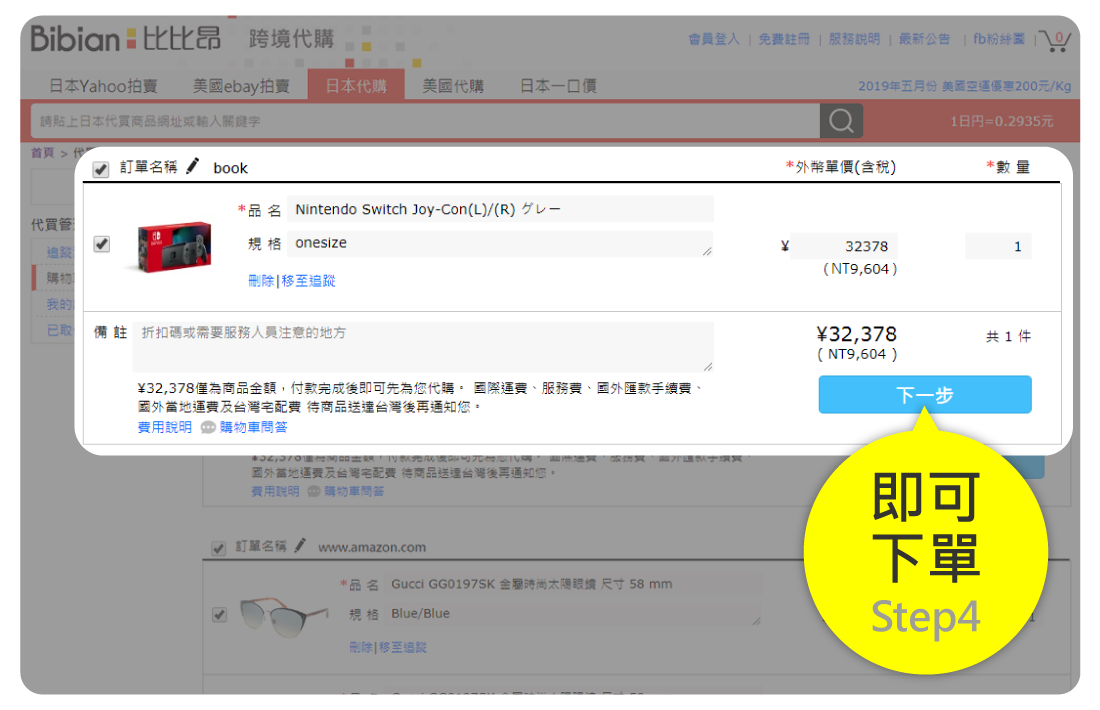This screenshot has width=1100, height=710.
Task: Open the 服務說明 link
Action: [x=854, y=39]
